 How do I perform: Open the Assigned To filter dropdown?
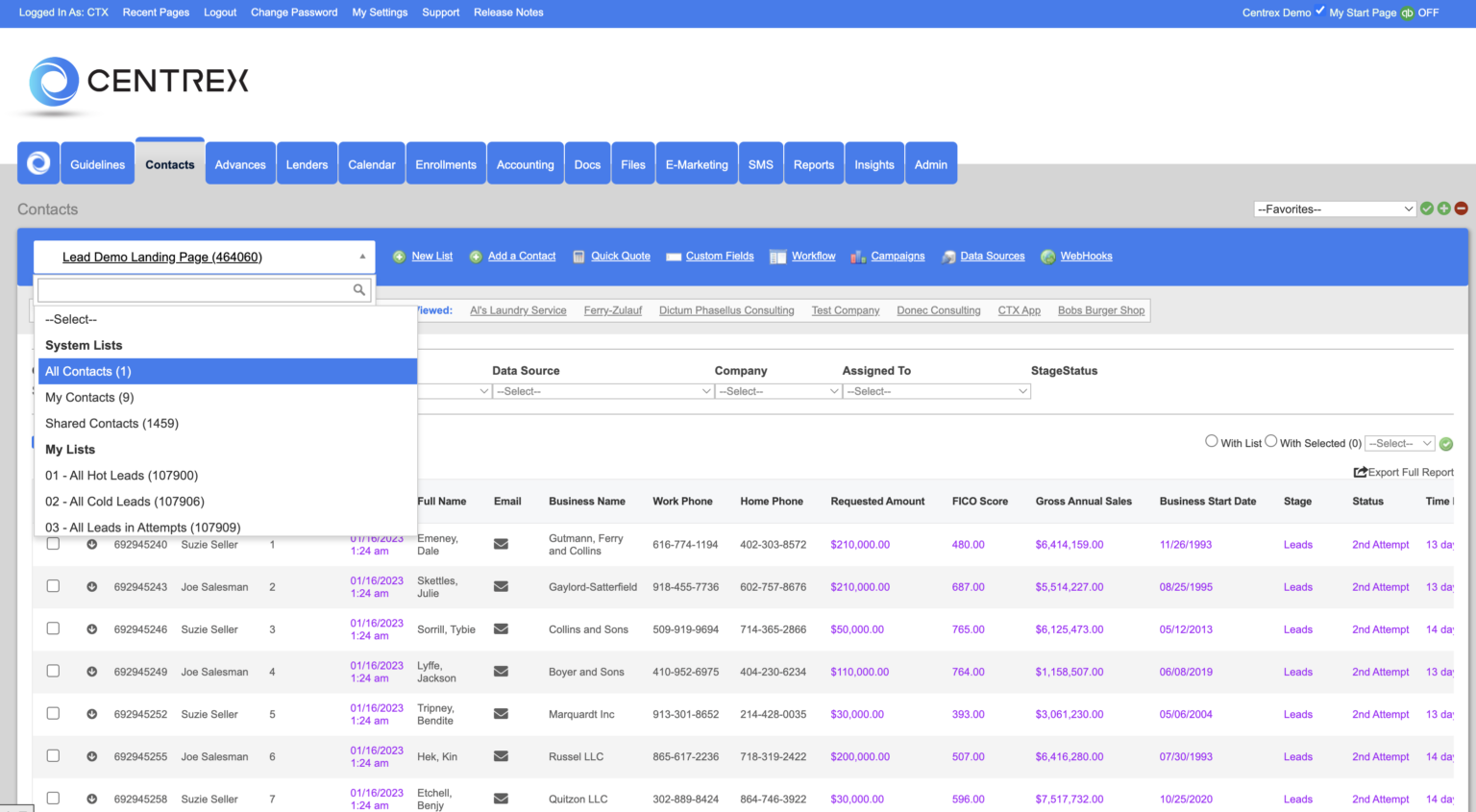coord(937,391)
